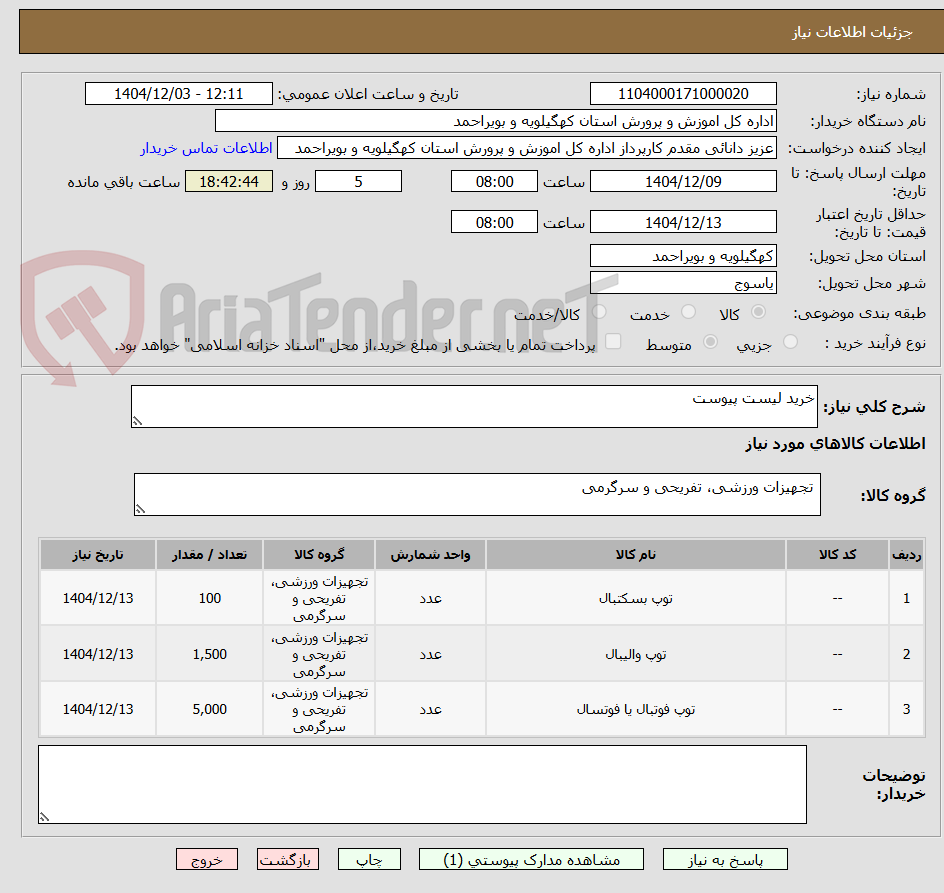Viewport: 944px width, 893px height.
Task: Click the need date in the توپ فوتبال یا فوتسال row
Action: (98, 709)
